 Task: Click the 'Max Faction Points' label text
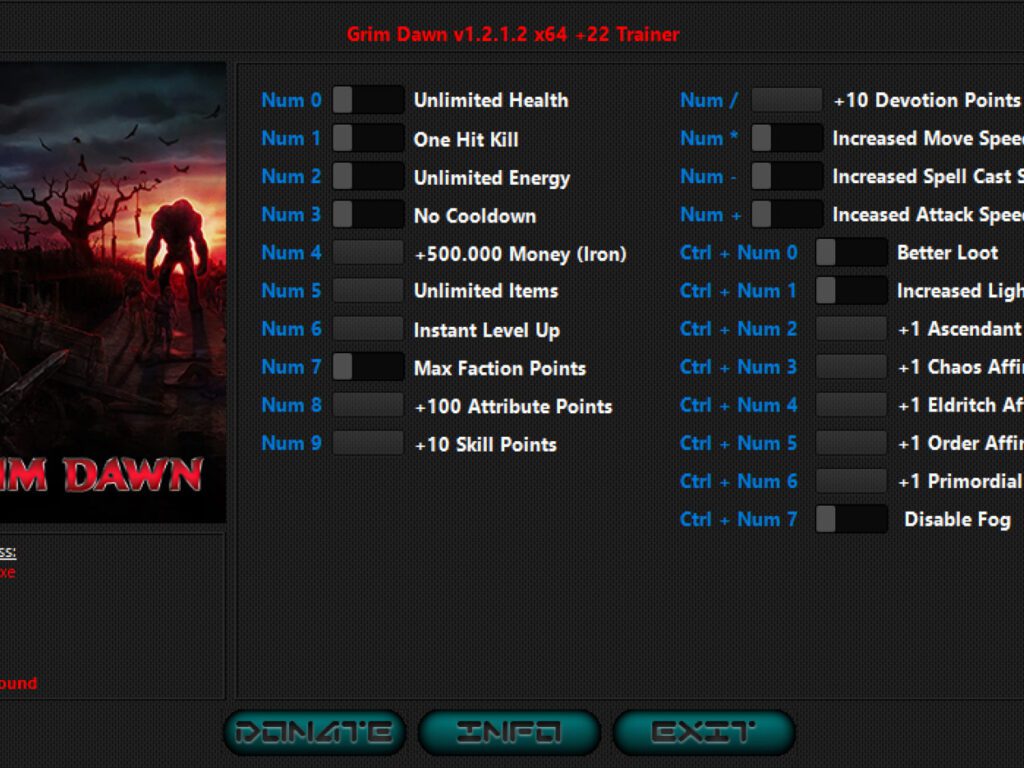click(500, 368)
